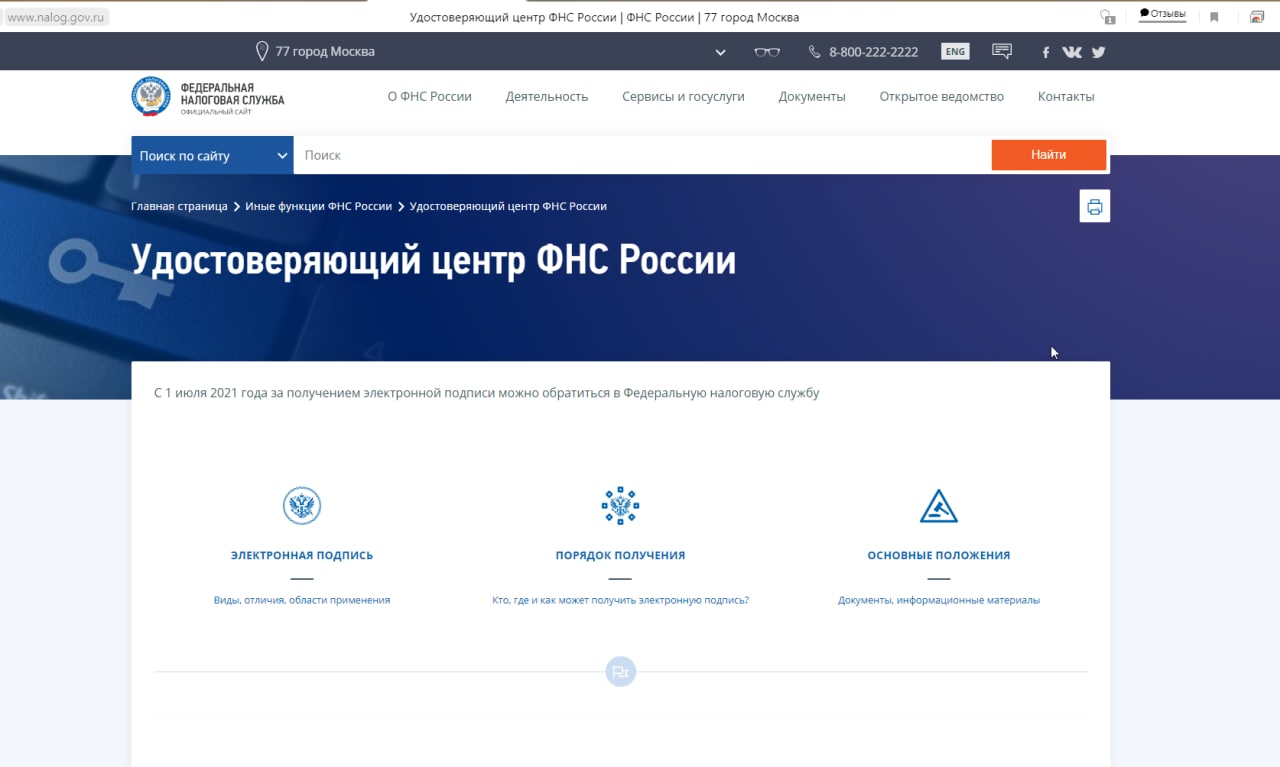
Task: Enable visually impaired mode via glasses icon
Action: [x=767, y=52]
